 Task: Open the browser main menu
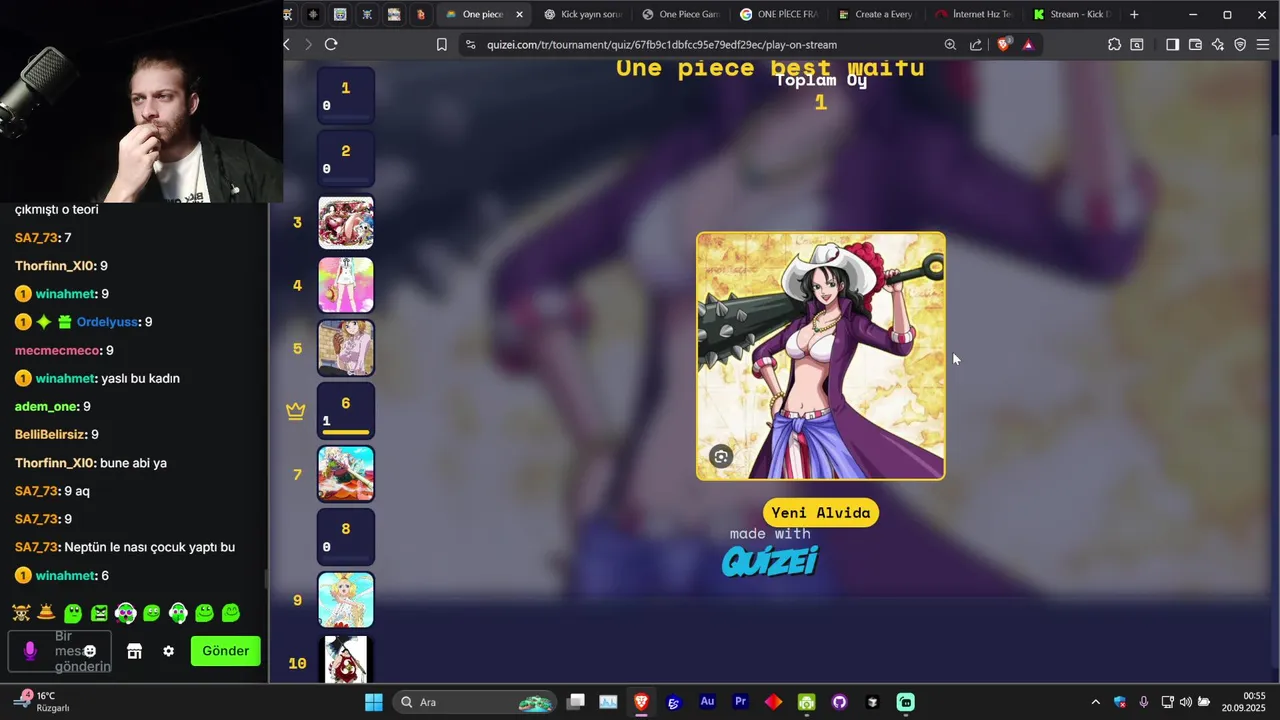coord(1263,44)
